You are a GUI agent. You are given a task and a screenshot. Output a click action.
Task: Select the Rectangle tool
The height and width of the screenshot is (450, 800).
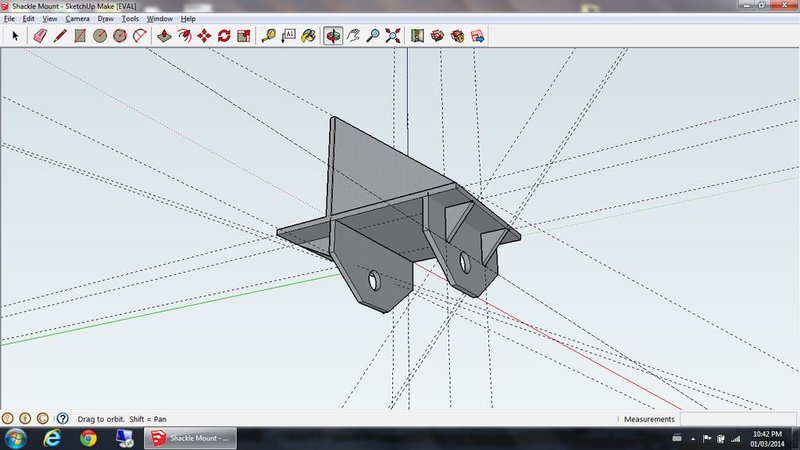click(x=80, y=36)
